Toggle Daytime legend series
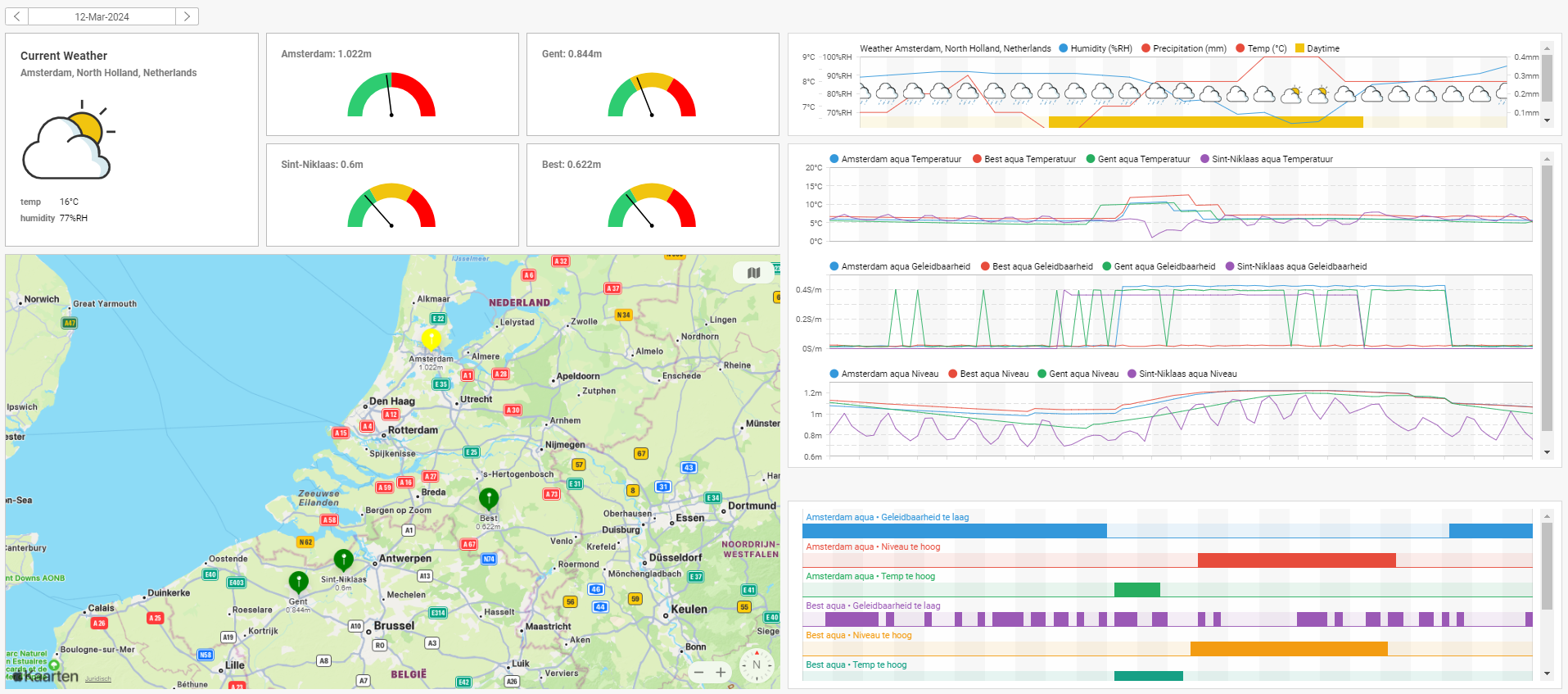 click(x=1317, y=48)
